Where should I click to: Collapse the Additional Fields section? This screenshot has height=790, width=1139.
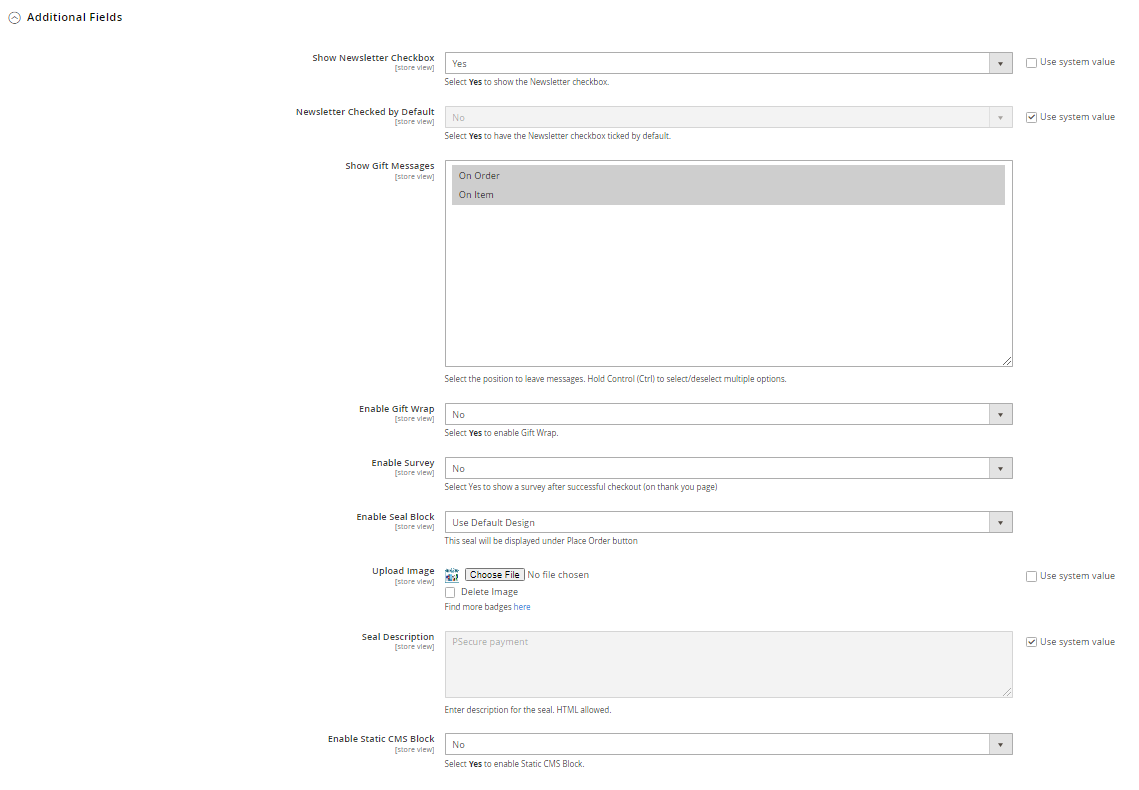click(15, 18)
